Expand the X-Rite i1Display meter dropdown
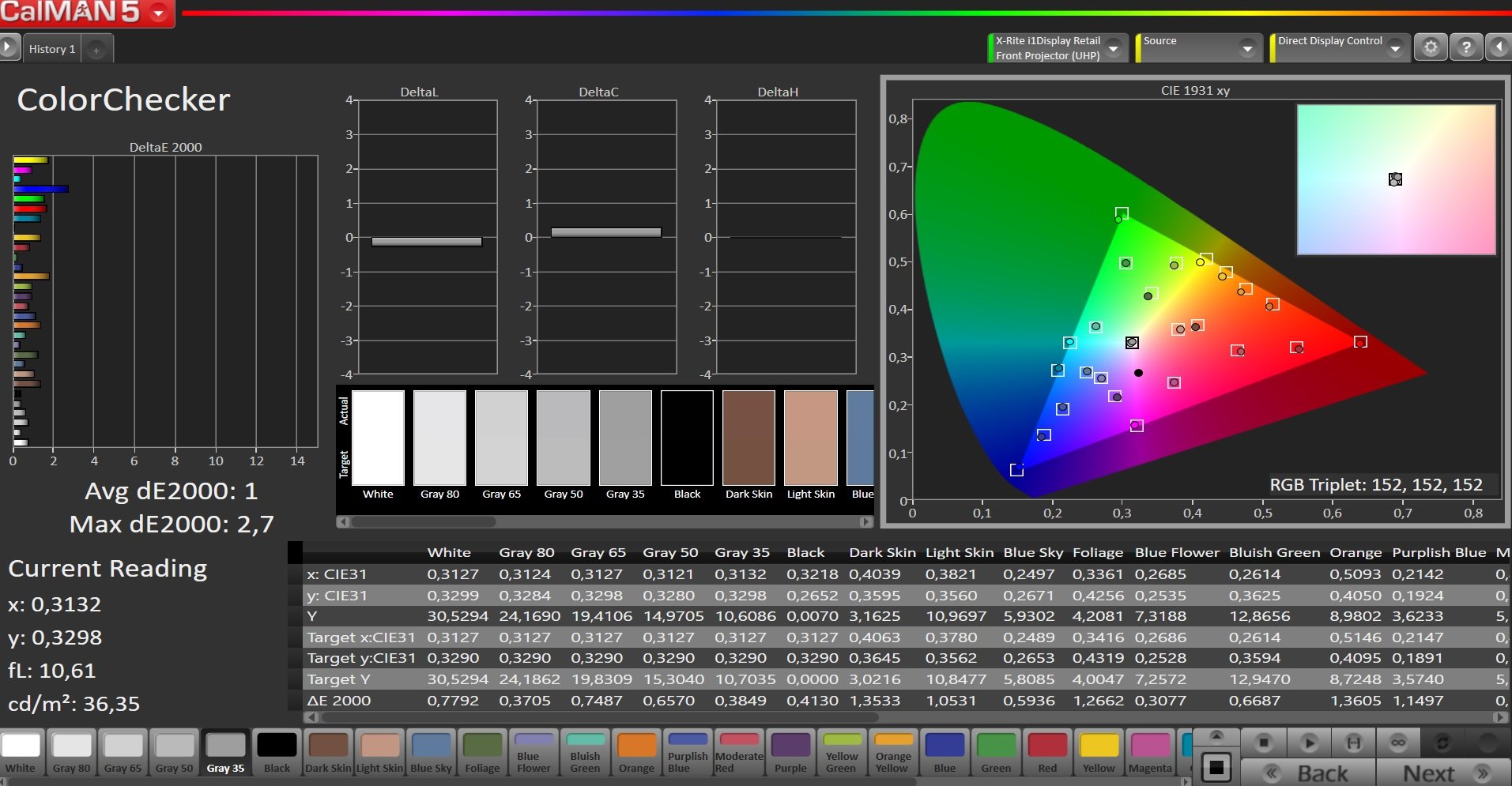This screenshot has height=786, width=1512. click(1114, 48)
